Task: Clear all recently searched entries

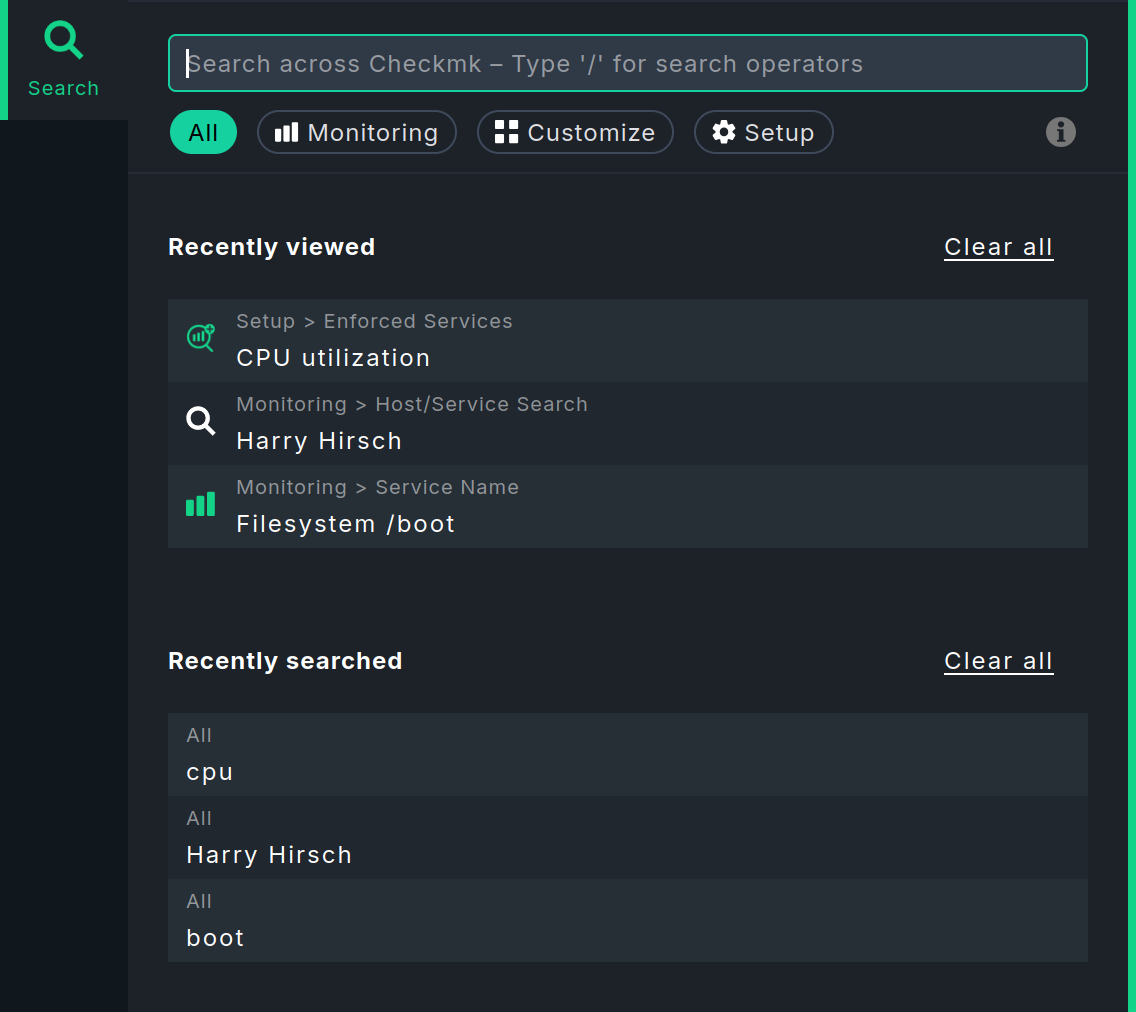Action: [998, 660]
